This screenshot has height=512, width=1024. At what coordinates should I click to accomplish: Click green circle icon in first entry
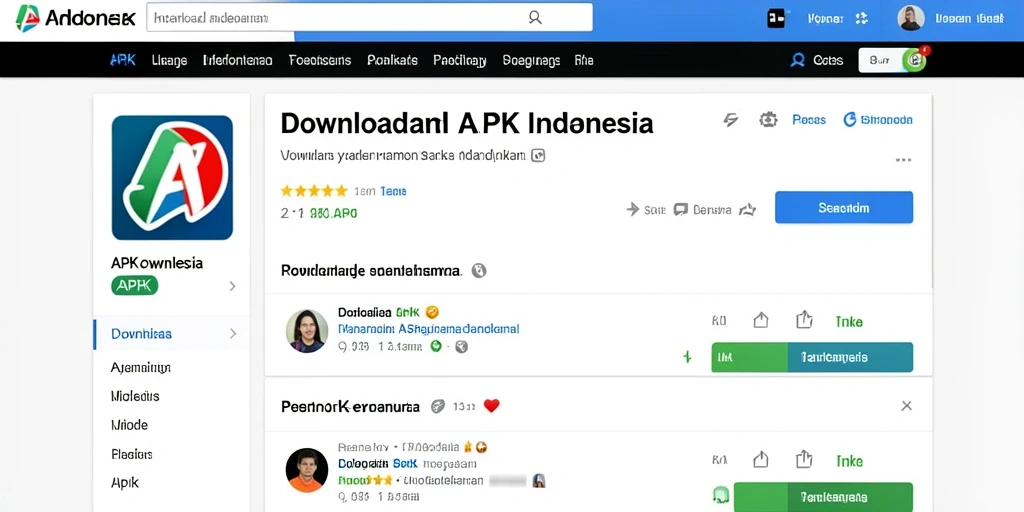coord(436,347)
